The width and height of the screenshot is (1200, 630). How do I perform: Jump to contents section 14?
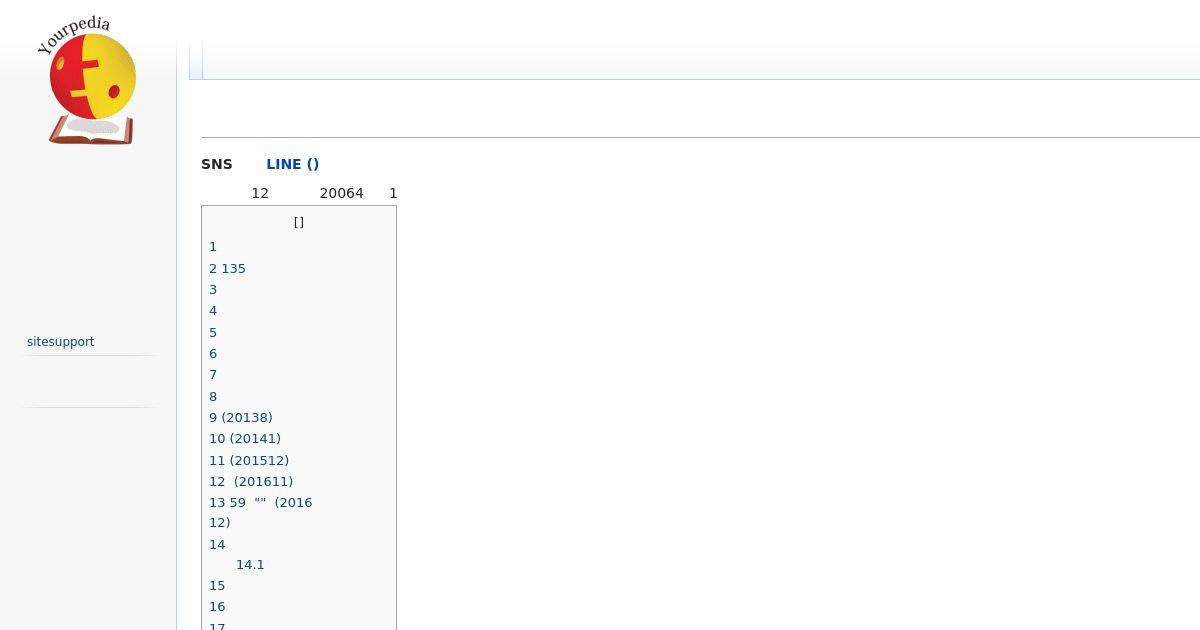click(217, 545)
